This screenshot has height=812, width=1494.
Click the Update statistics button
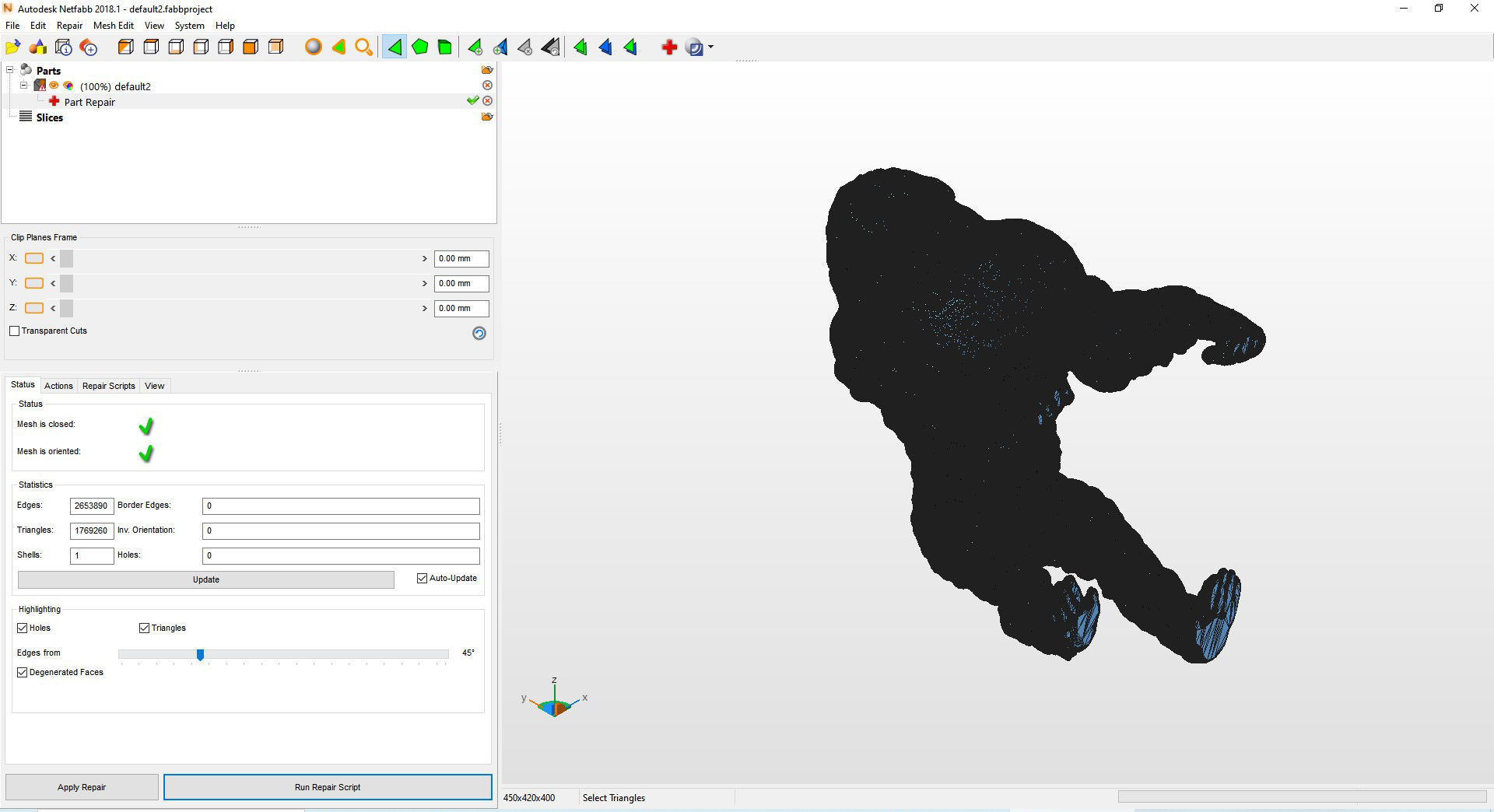click(x=206, y=579)
